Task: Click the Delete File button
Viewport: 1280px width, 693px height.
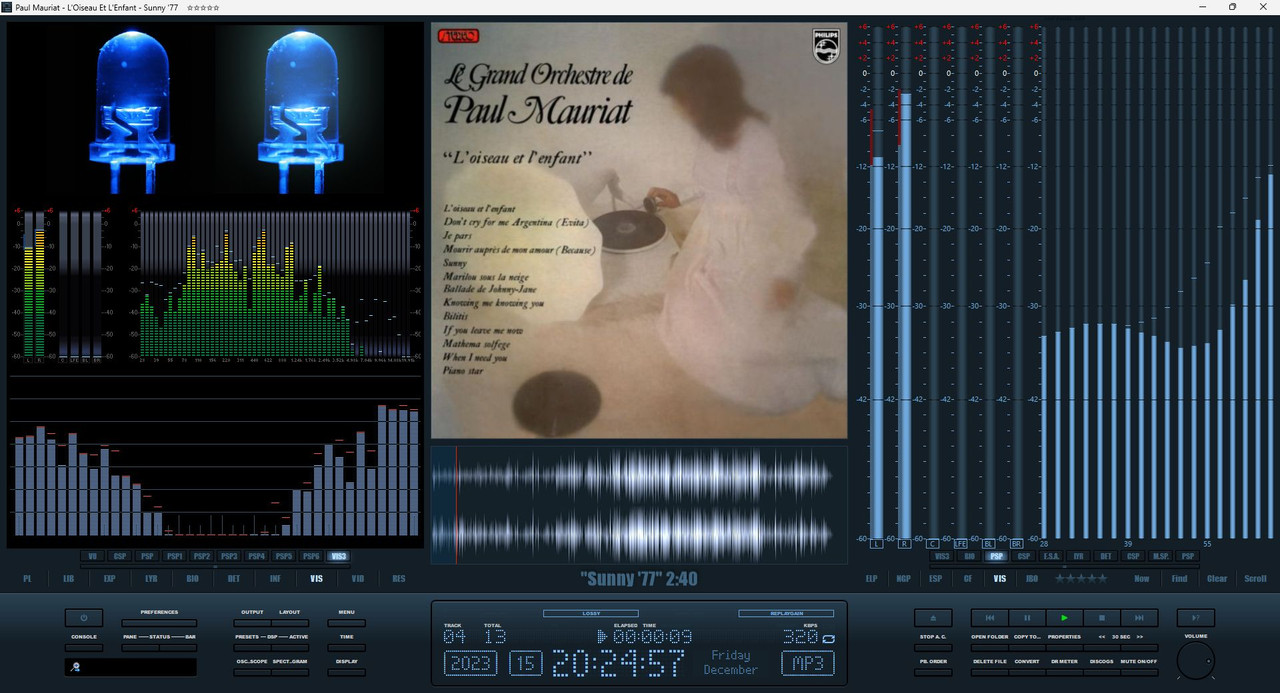Action: pyautogui.click(x=990, y=672)
